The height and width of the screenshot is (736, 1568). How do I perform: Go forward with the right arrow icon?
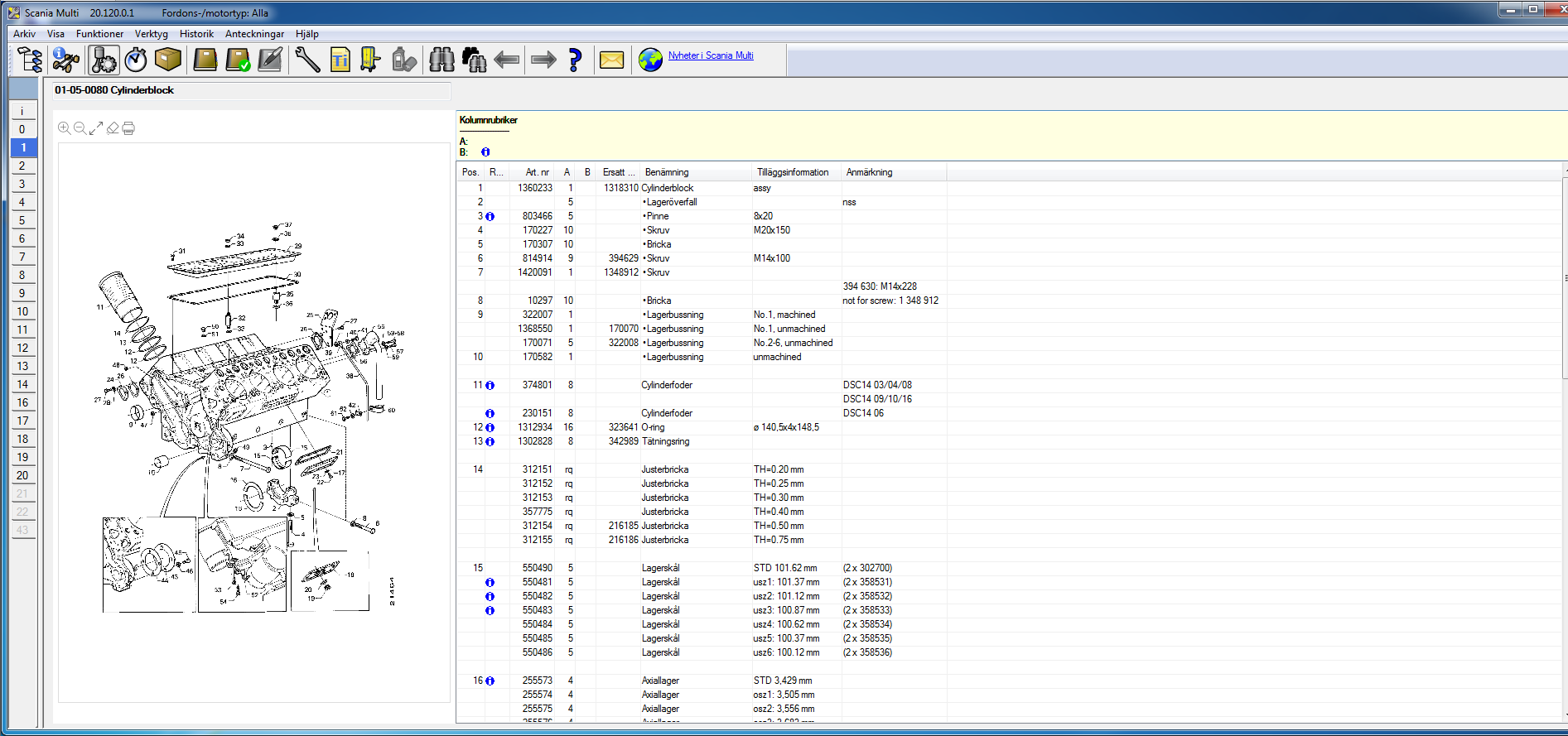[x=543, y=60]
